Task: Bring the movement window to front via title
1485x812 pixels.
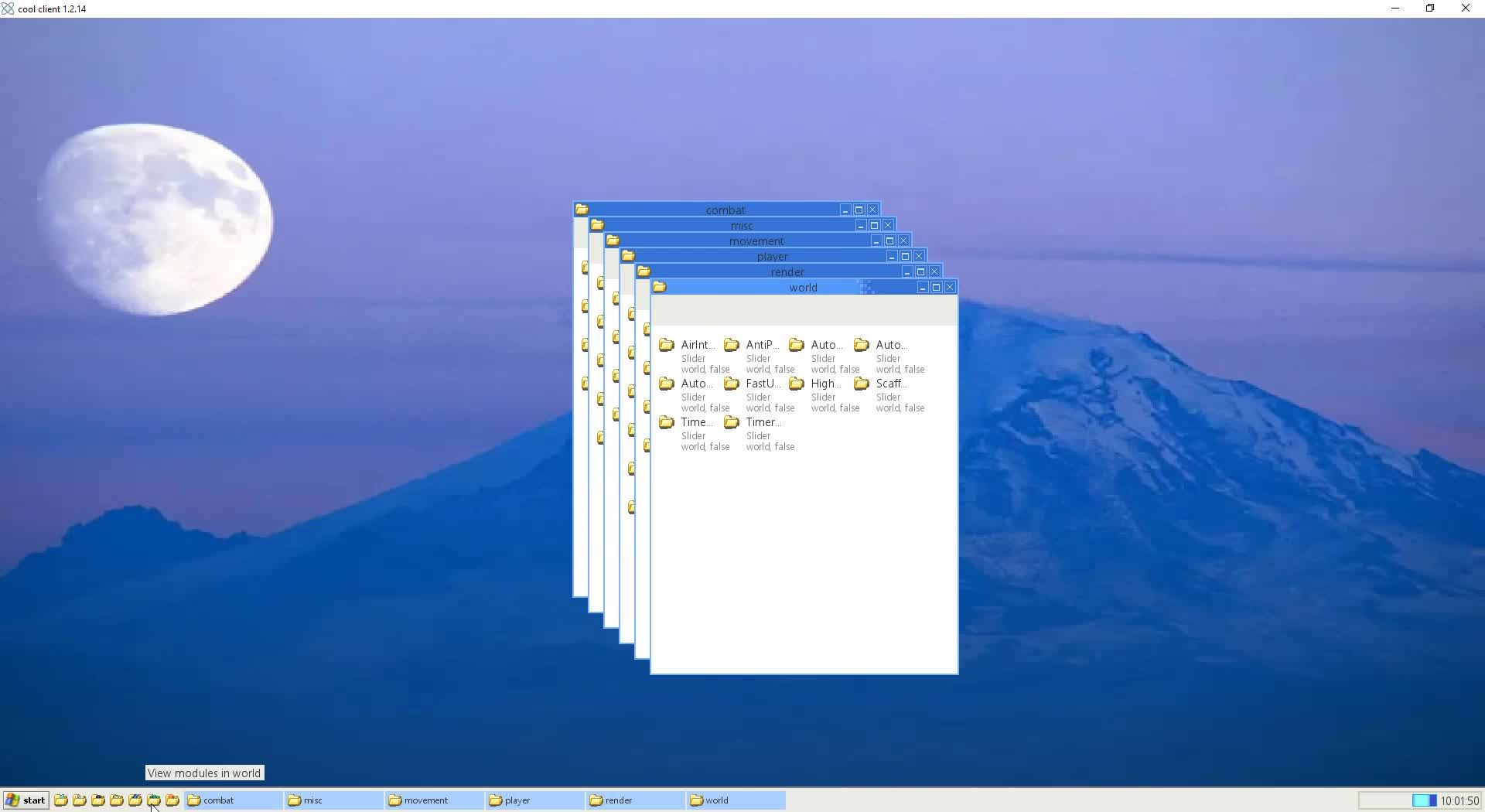Action: [x=756, y=241]
